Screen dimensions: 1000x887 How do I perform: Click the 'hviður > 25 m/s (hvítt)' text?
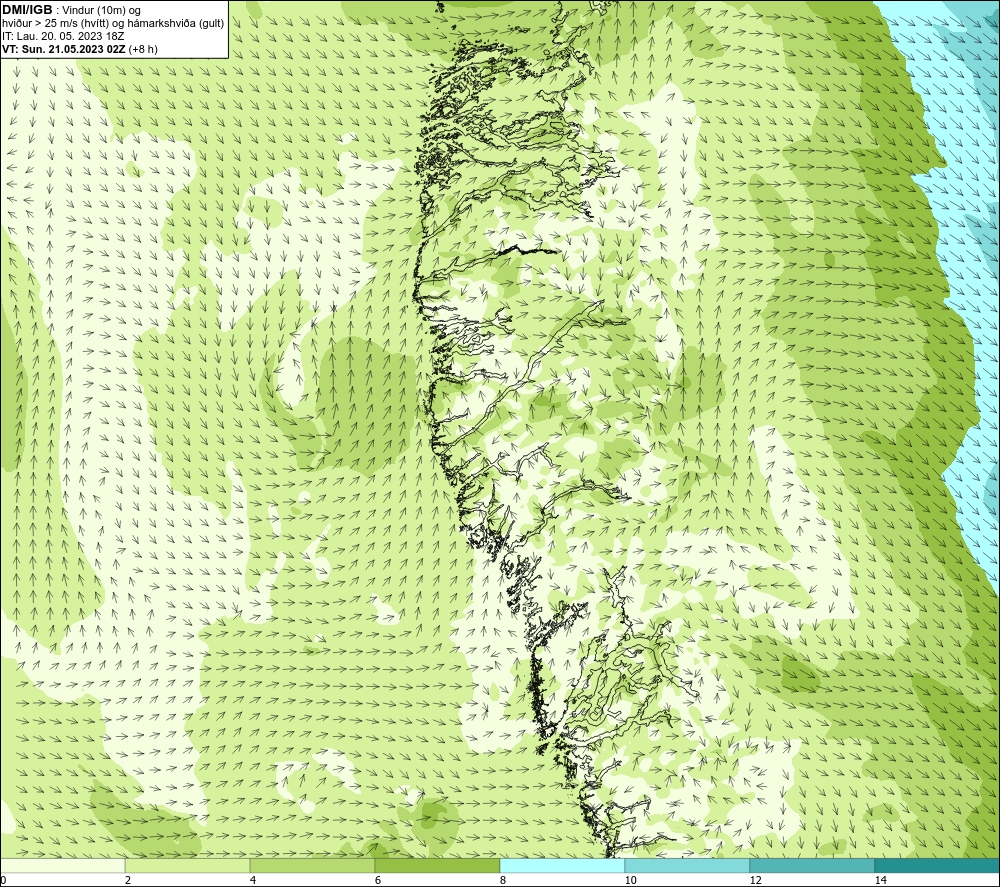54,24
